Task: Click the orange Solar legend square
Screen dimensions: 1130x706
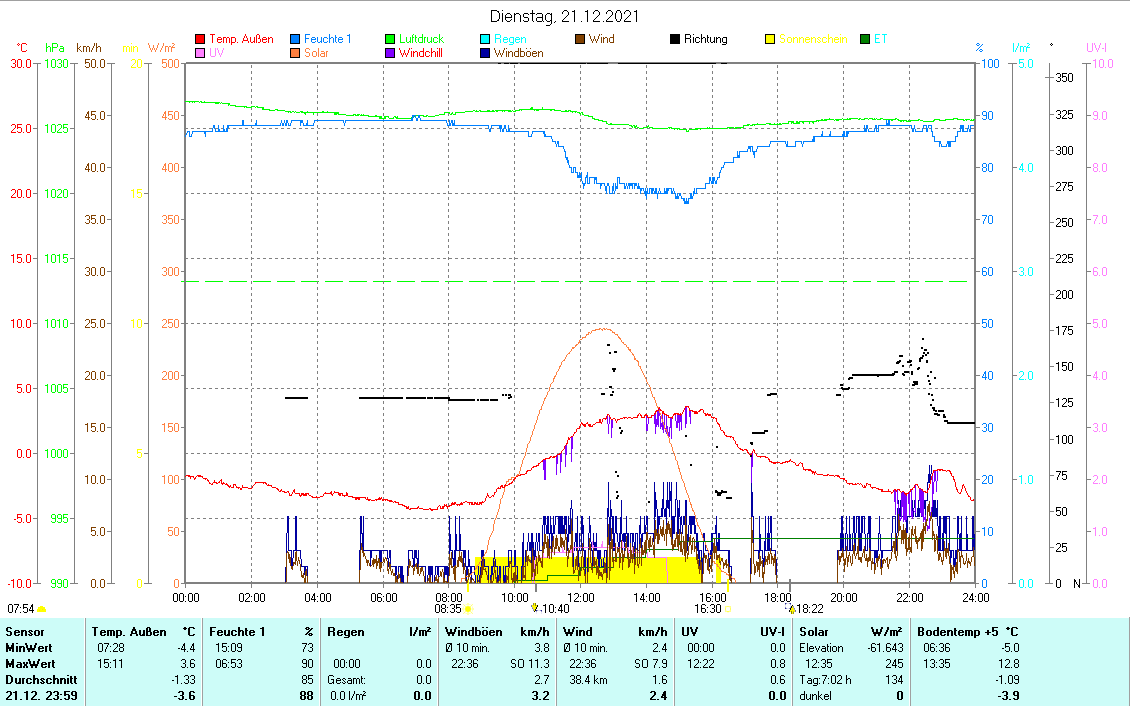Action: coord(296,54)
